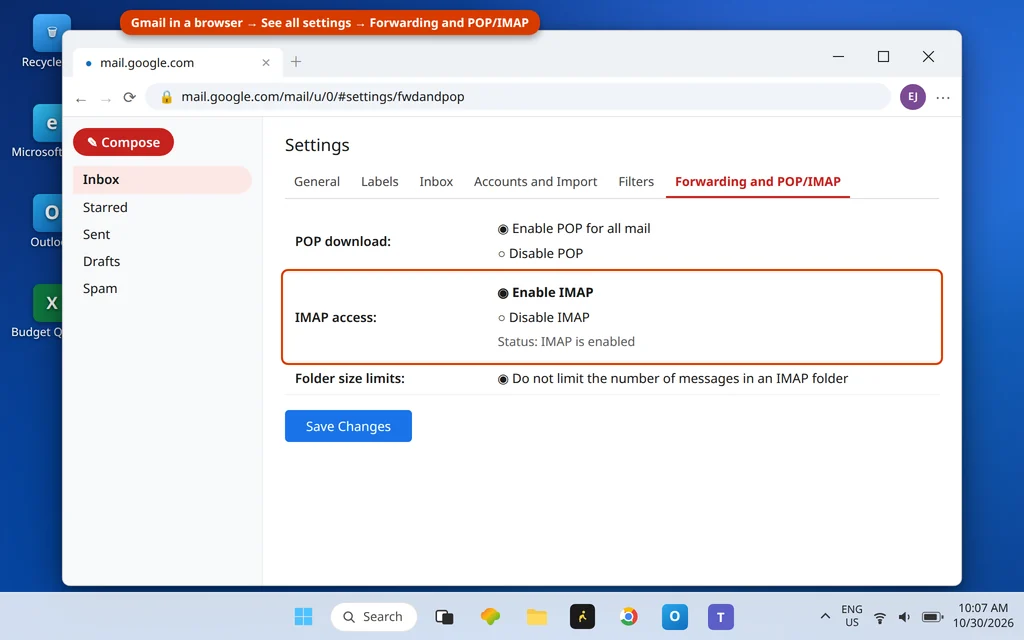Click the padlock icon in address bar

pyautogui.click(x=167, y=97)
